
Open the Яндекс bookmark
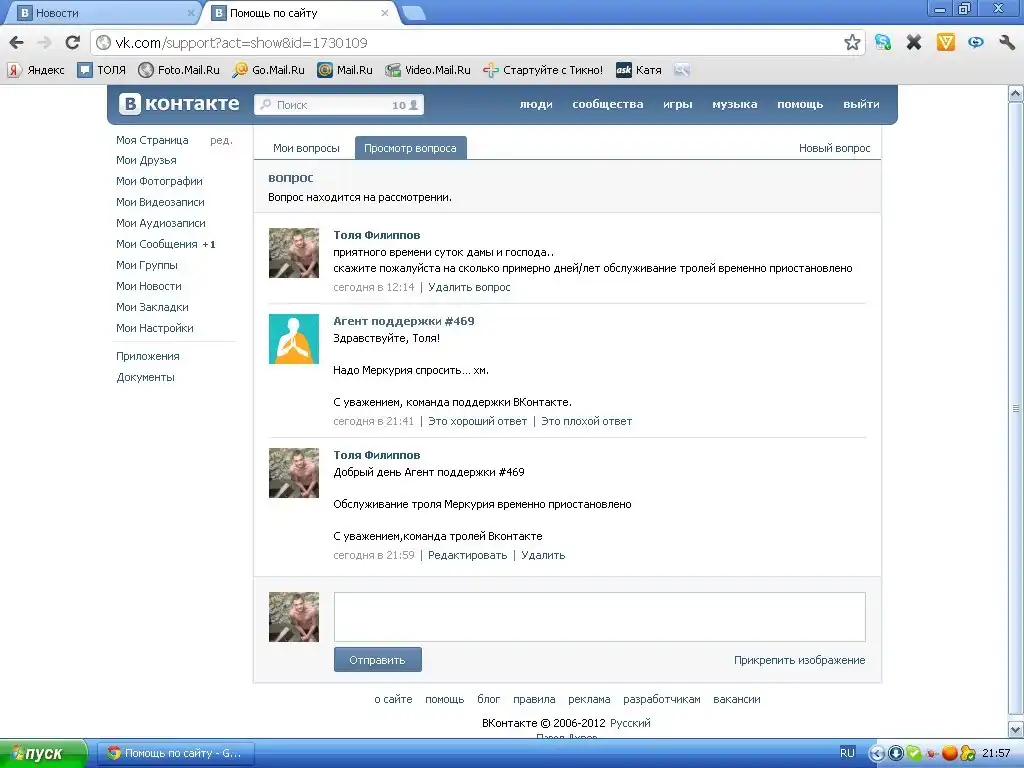click(36, 70)
